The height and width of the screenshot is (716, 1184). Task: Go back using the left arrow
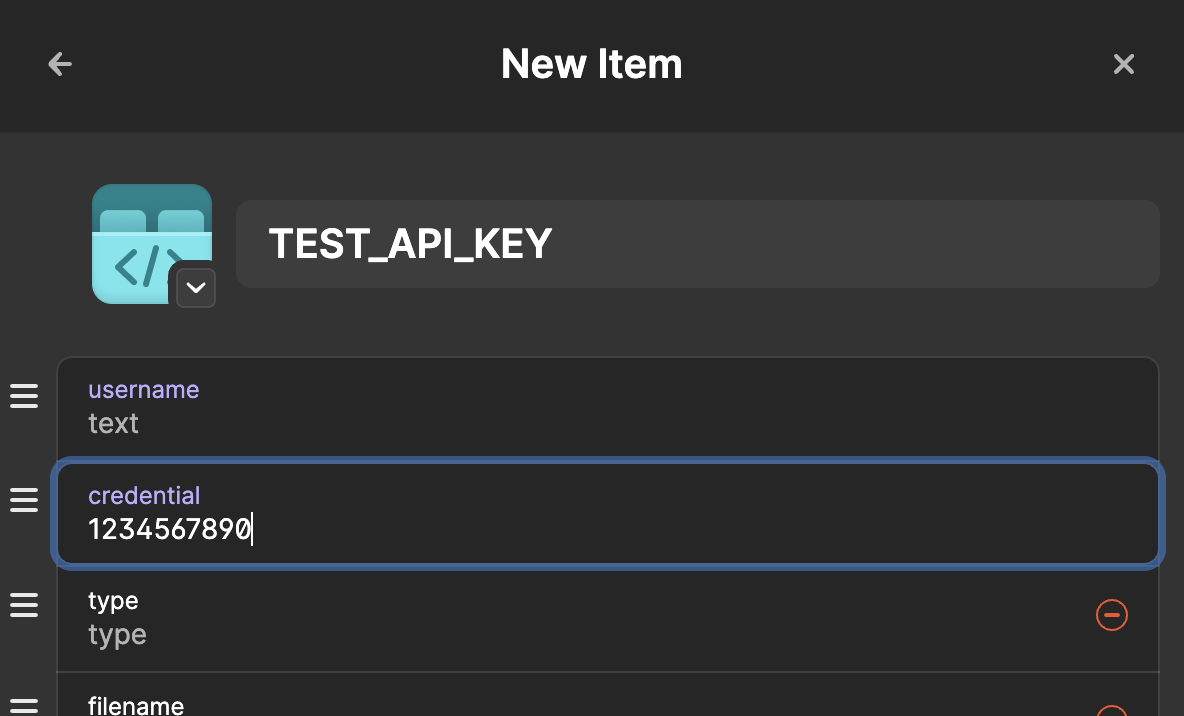coord(60,65)
